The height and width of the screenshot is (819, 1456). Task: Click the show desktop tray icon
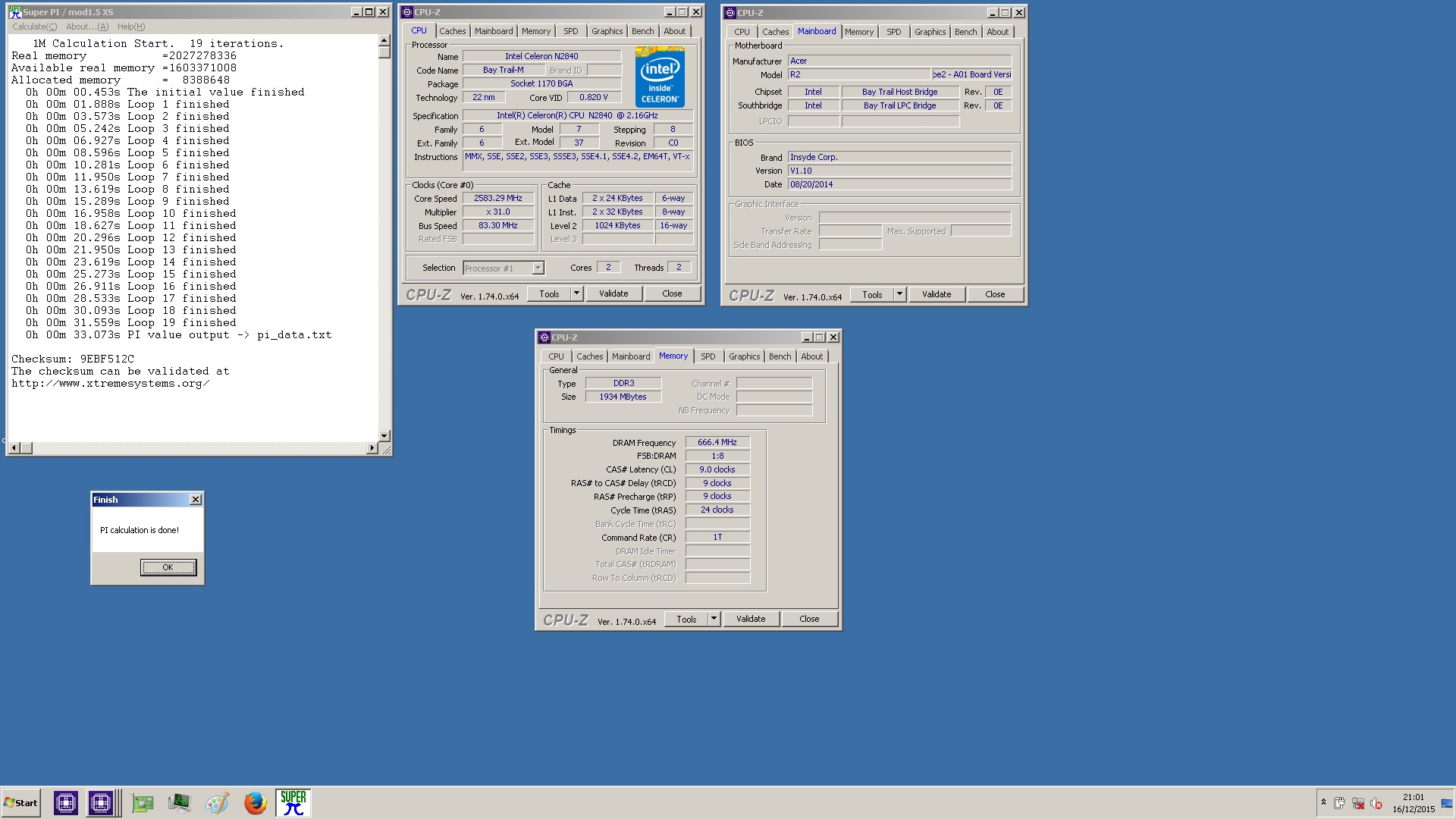(x=1447, y=803)
